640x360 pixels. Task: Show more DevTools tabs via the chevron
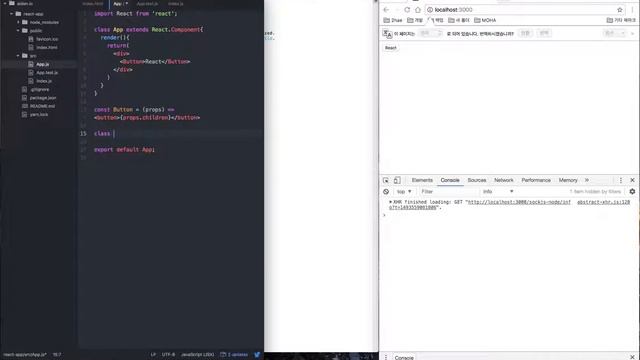(x=587, y=180)
